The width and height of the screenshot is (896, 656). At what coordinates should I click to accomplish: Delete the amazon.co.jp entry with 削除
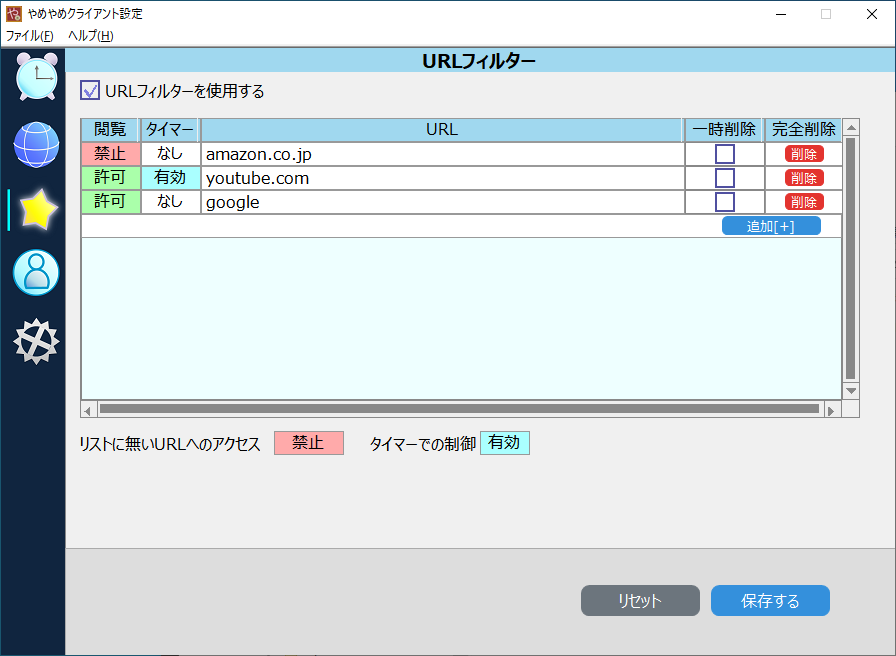point(804,154)
